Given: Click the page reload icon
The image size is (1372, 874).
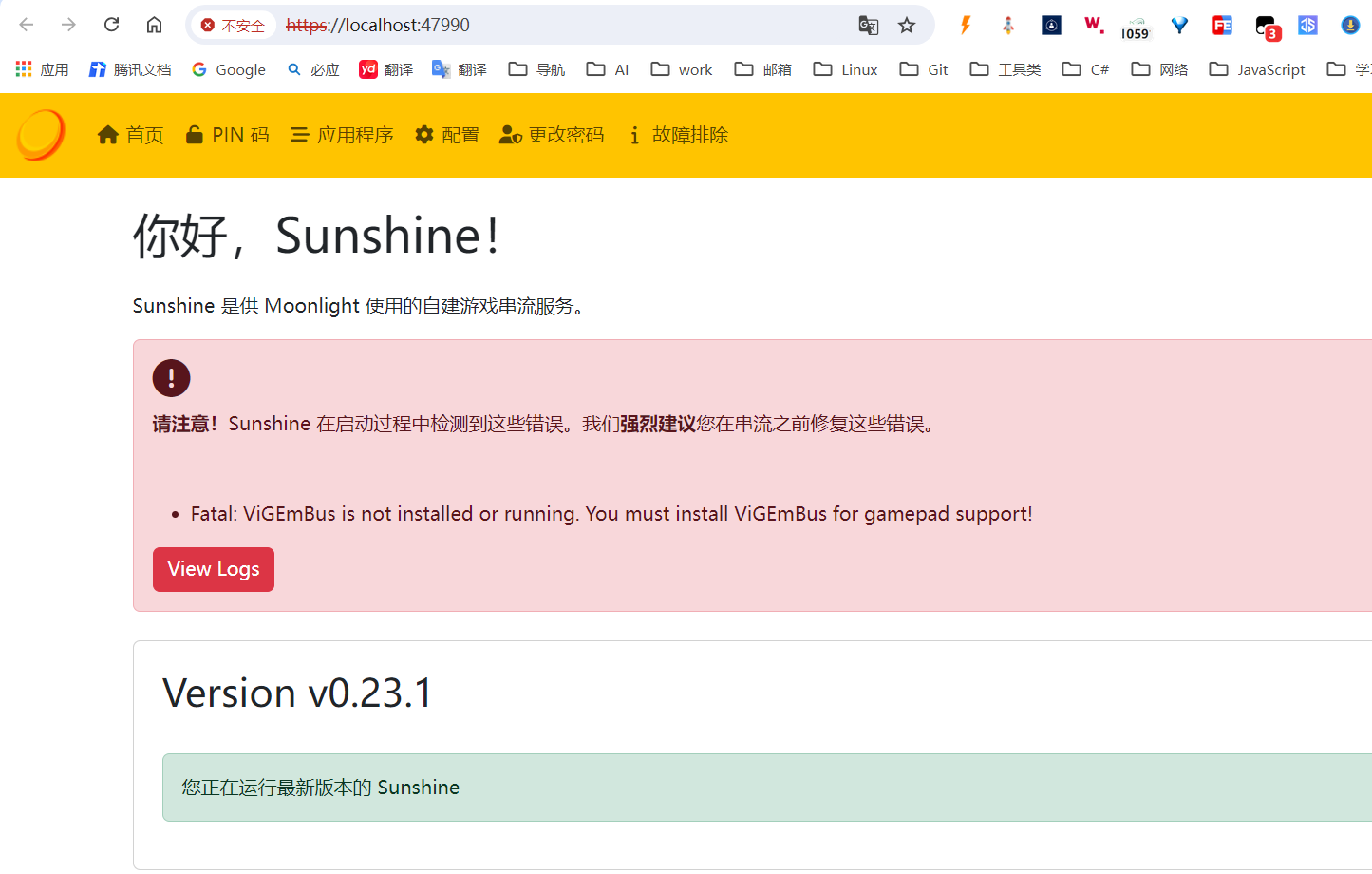Looking at the screenshot, I should [x=111, y=26].
